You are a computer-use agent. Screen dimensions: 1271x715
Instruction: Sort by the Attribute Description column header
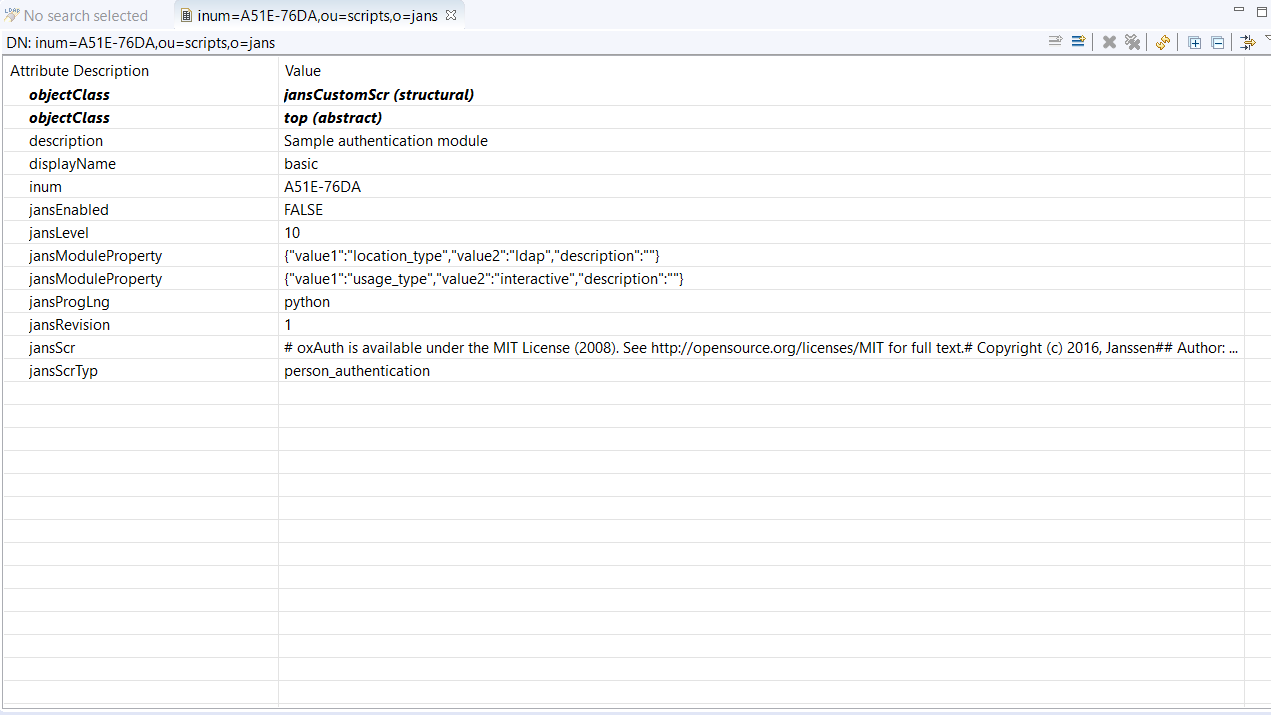[x=79, y=70]
